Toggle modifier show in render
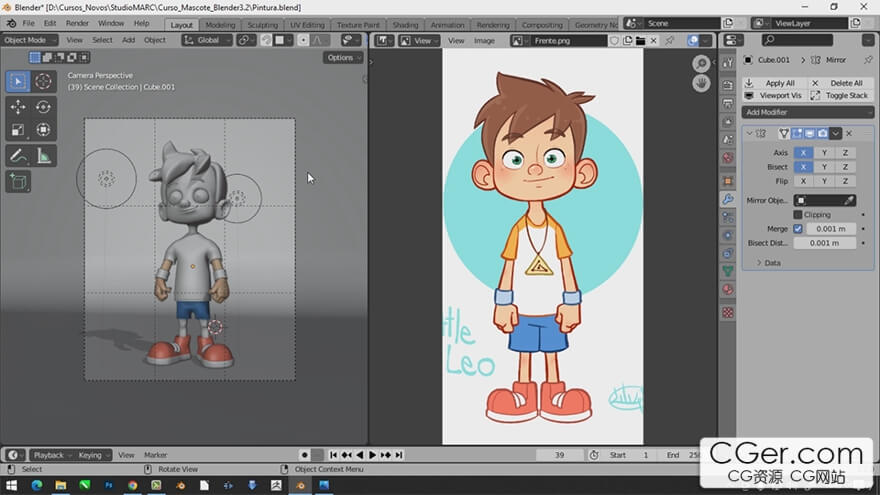This screenshot has width=880, height=495. point(823,134)
